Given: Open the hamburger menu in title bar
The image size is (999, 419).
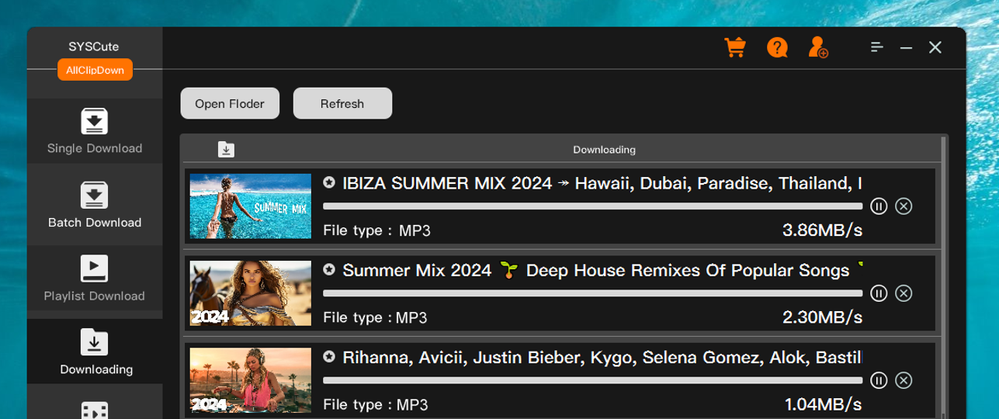Looking at the screenshot, I should [x=877, y=47].
